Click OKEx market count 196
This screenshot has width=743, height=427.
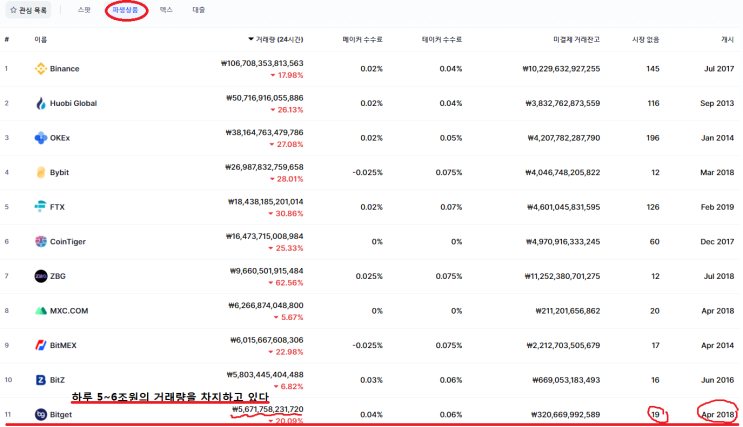(652, 138)
